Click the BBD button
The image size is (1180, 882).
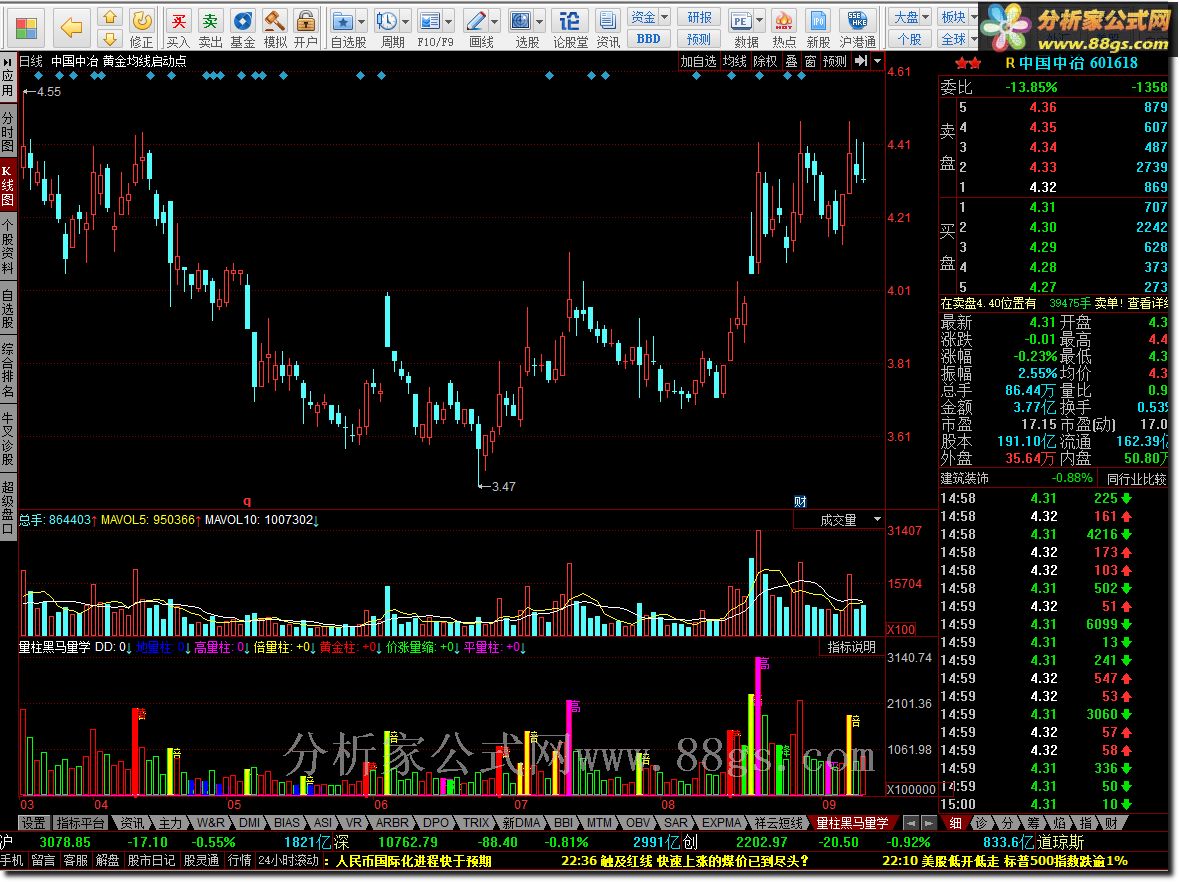pyautogui.click(x=649, y=38)
